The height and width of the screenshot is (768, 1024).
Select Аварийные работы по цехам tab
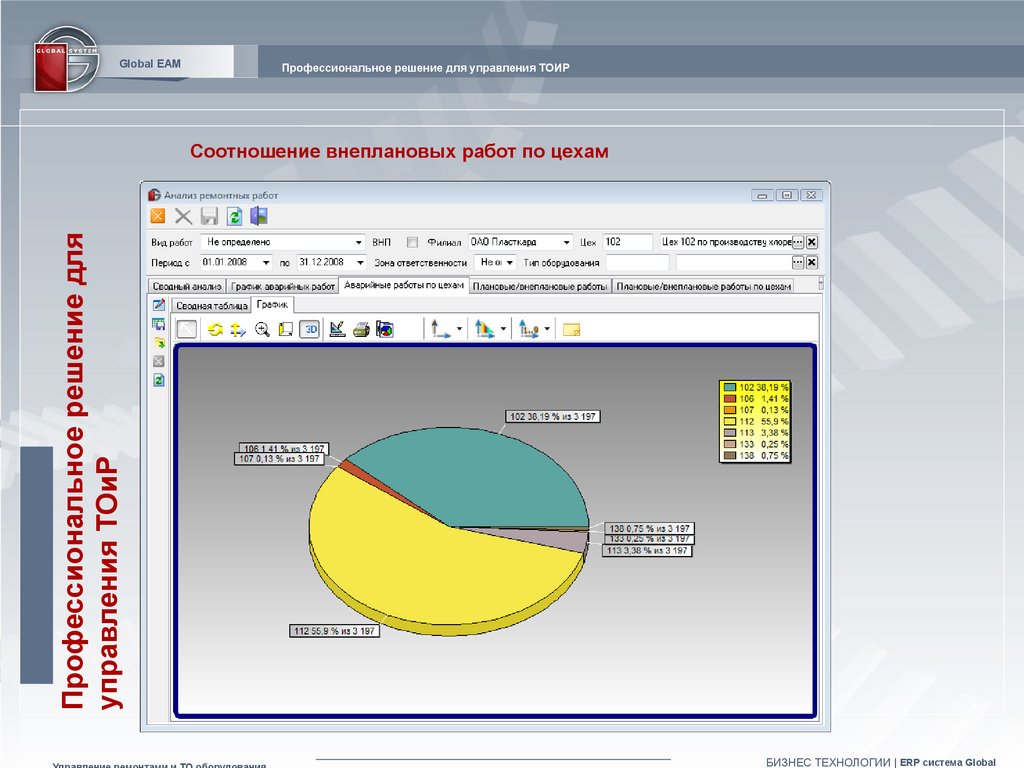click(404, 285)
